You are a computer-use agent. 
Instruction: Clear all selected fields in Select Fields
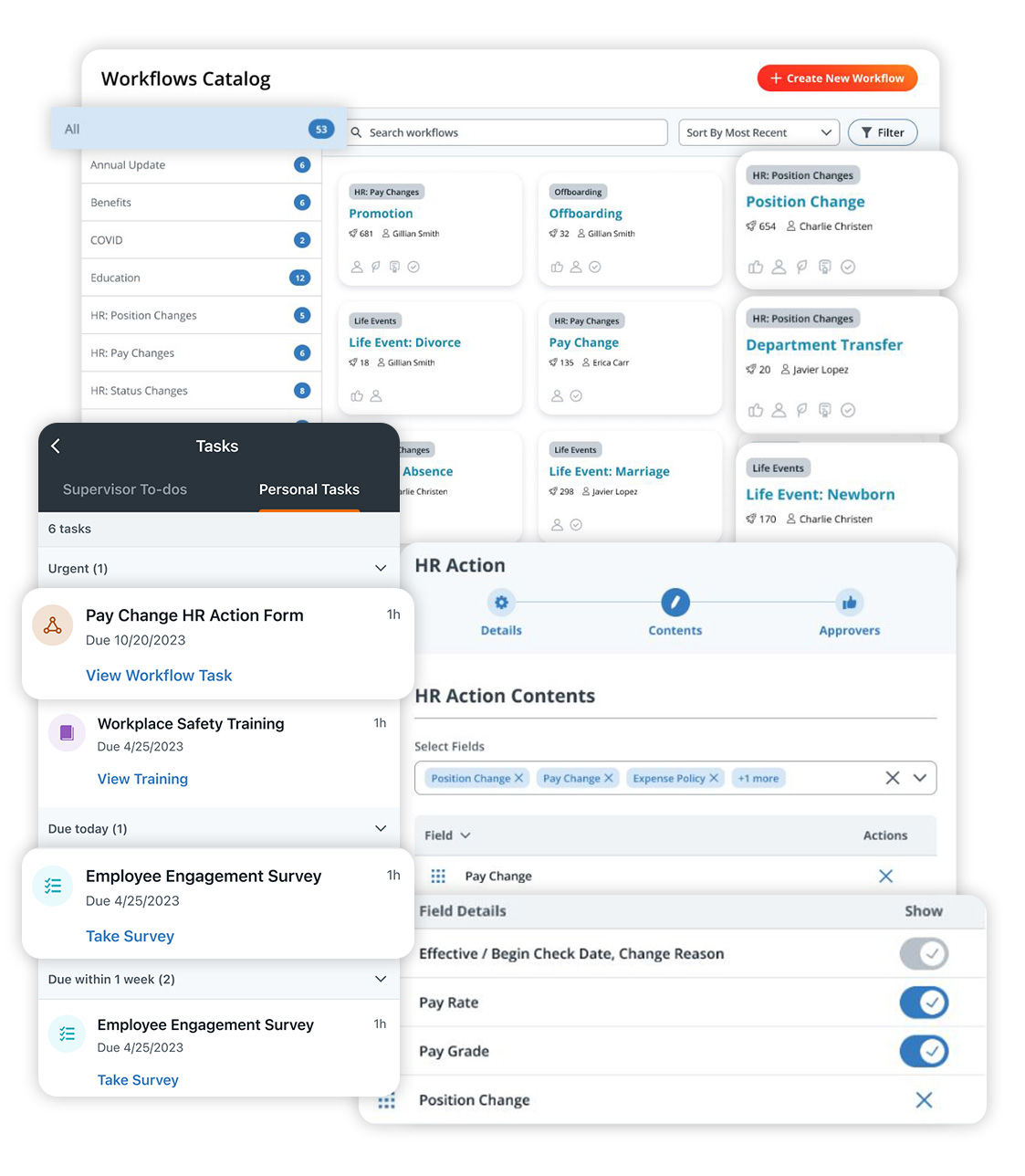tap(893, 778)
